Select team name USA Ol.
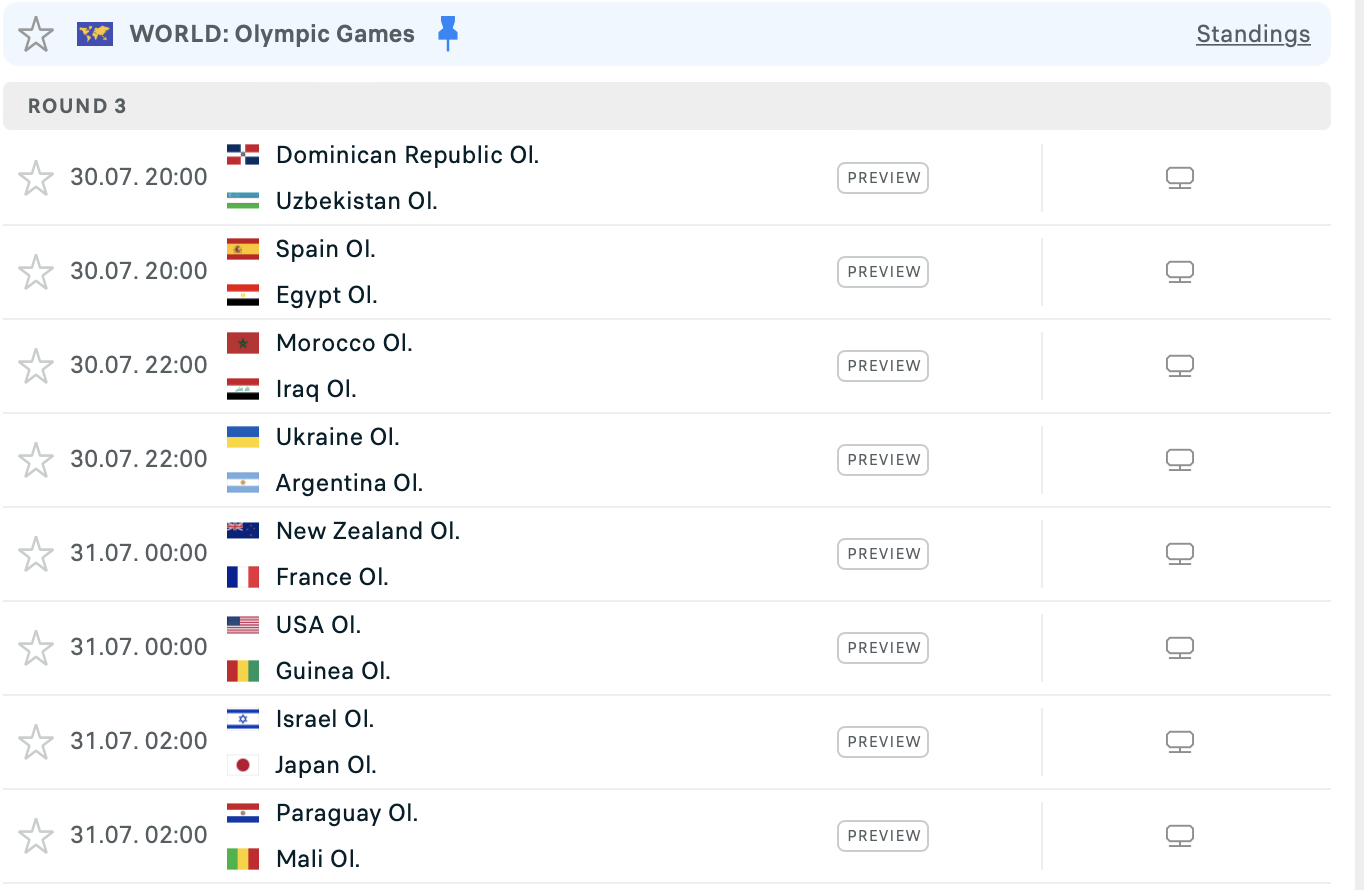1364x890 pixels. coord(319,625)
